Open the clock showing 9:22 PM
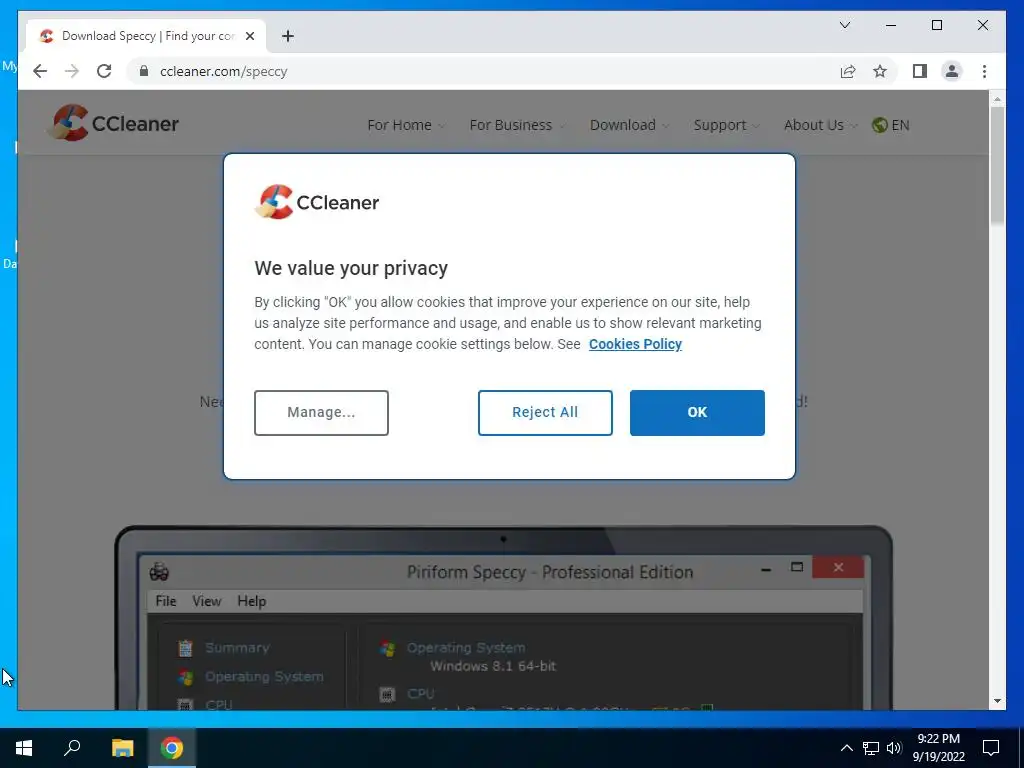Image resolution: width=1024 pixels, height=768 pixels. tap(938, 748)
